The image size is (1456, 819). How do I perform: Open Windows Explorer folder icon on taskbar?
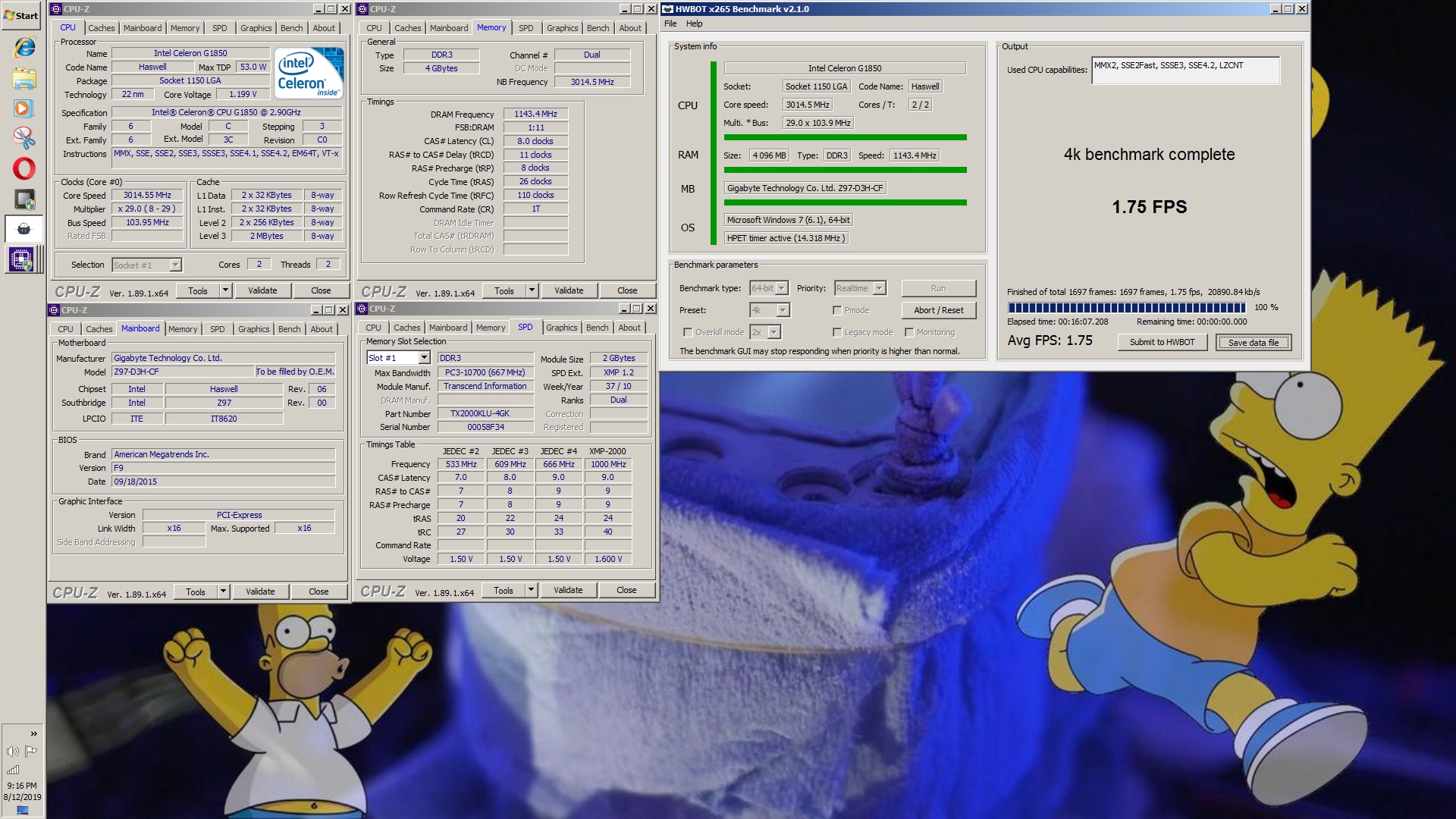(24, 78)
